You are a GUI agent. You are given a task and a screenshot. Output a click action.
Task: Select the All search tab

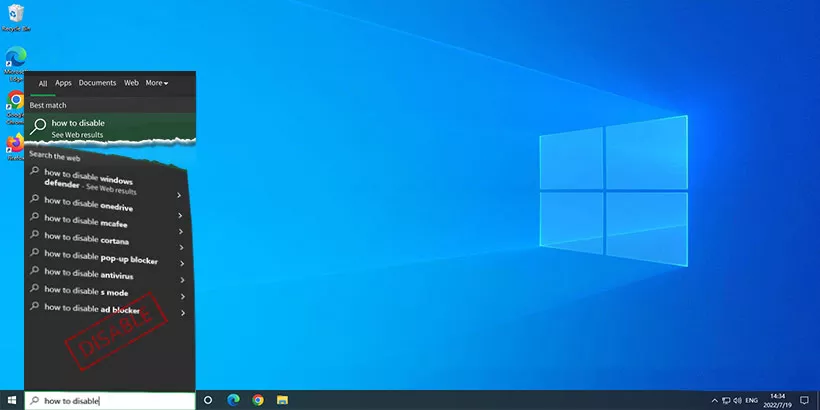point(43,84)
